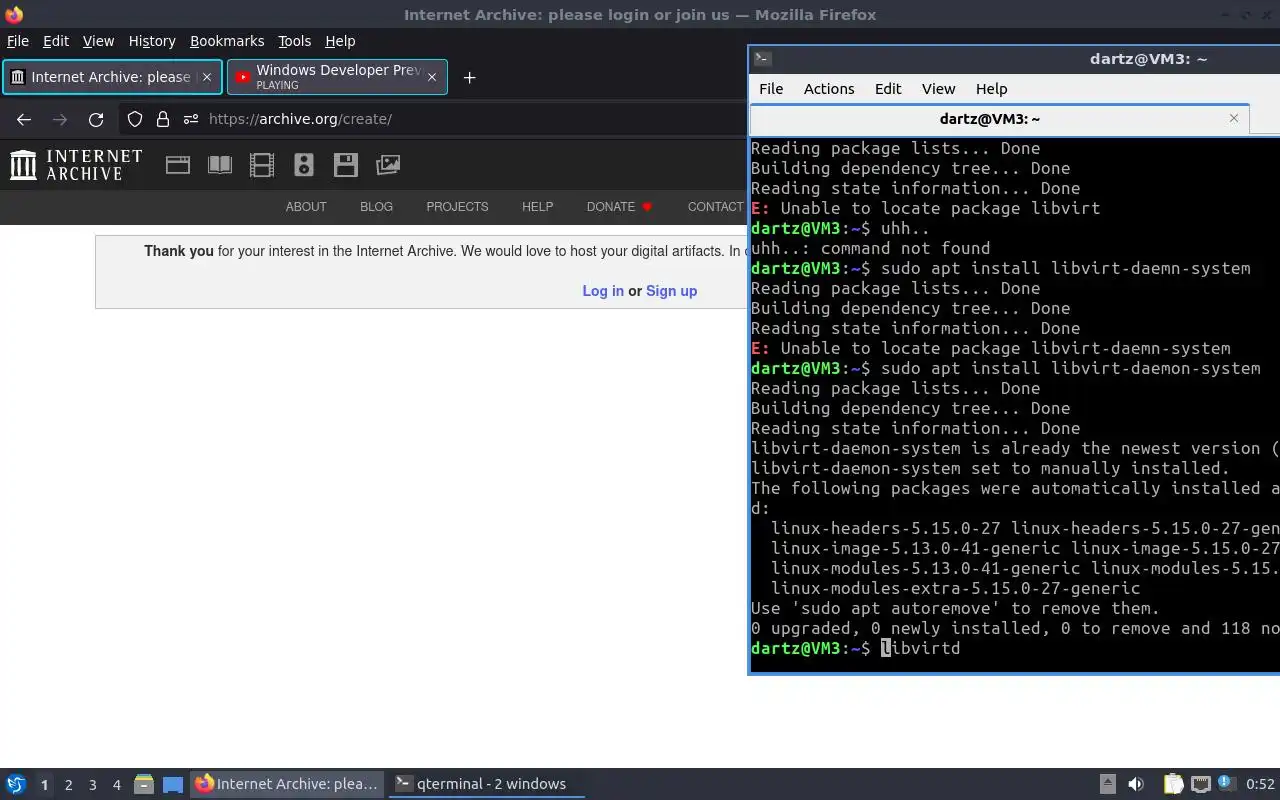Click the Internet Archive taskbar button

286,784
